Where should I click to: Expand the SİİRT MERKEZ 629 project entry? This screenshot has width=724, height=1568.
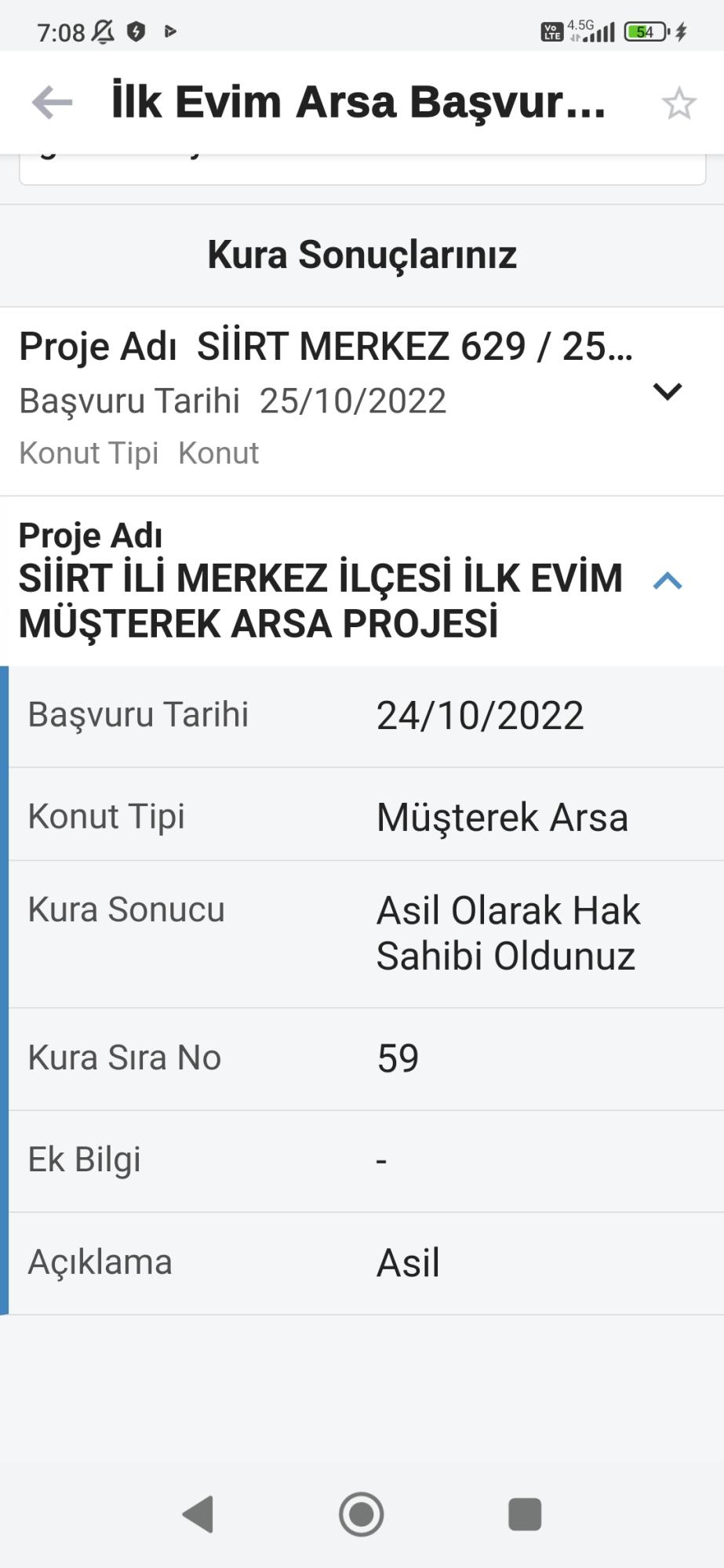tap(666, 391)
